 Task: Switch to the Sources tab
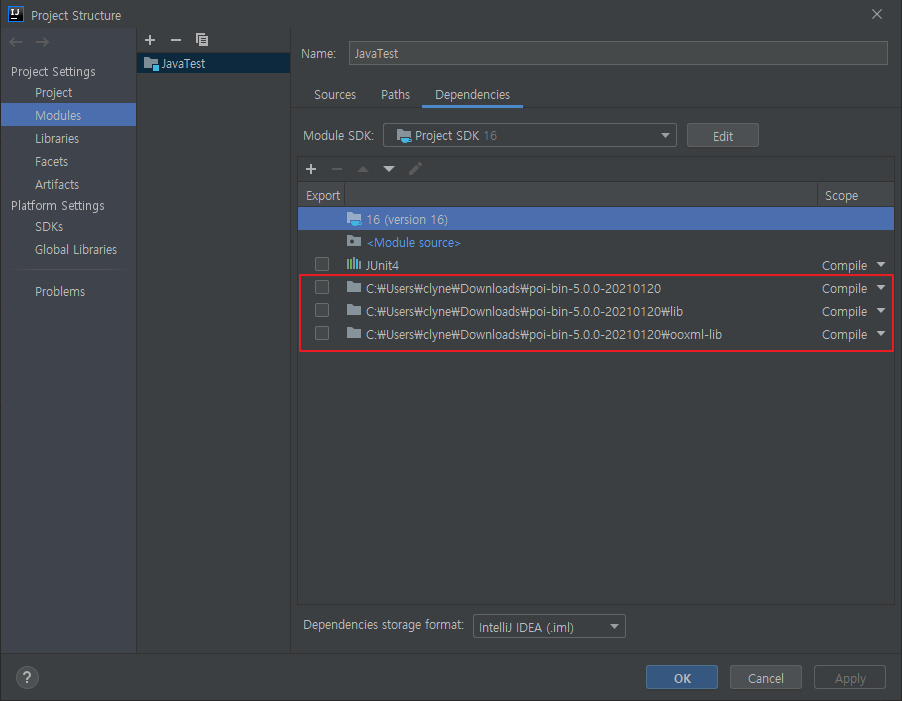point(335,95)
